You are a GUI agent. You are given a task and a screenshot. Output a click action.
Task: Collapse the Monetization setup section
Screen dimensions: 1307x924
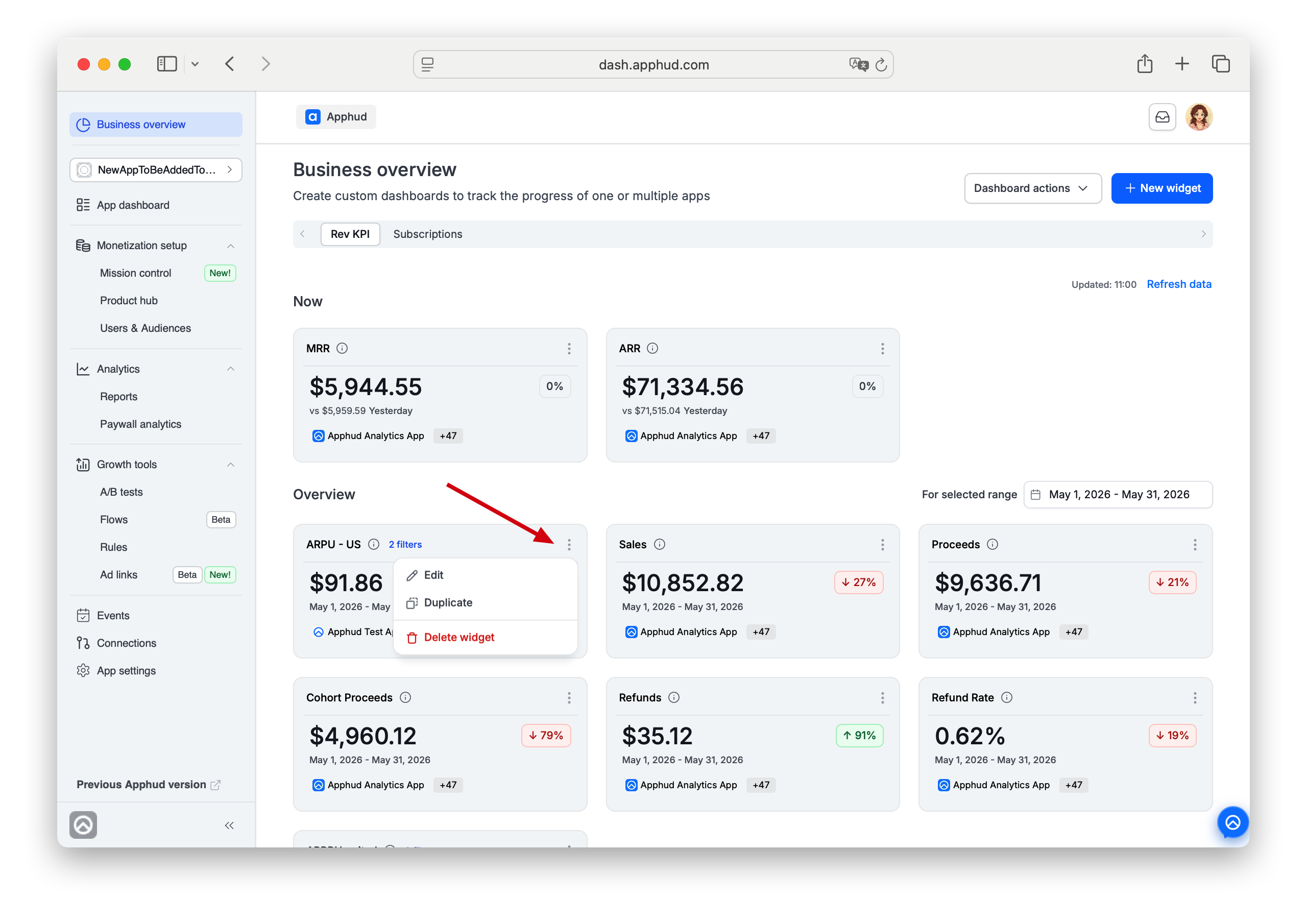231,246
